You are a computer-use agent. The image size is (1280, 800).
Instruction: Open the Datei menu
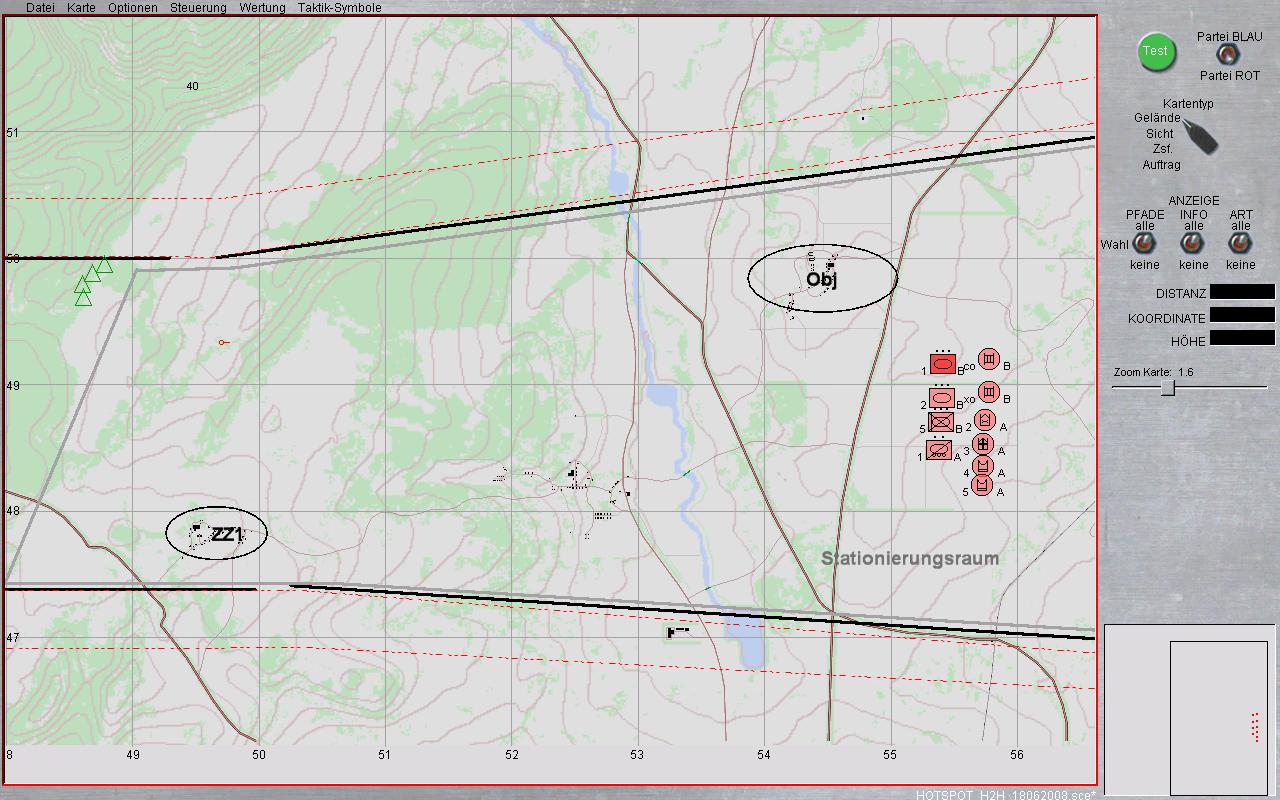pyautogui.click(x=40, y=8)
